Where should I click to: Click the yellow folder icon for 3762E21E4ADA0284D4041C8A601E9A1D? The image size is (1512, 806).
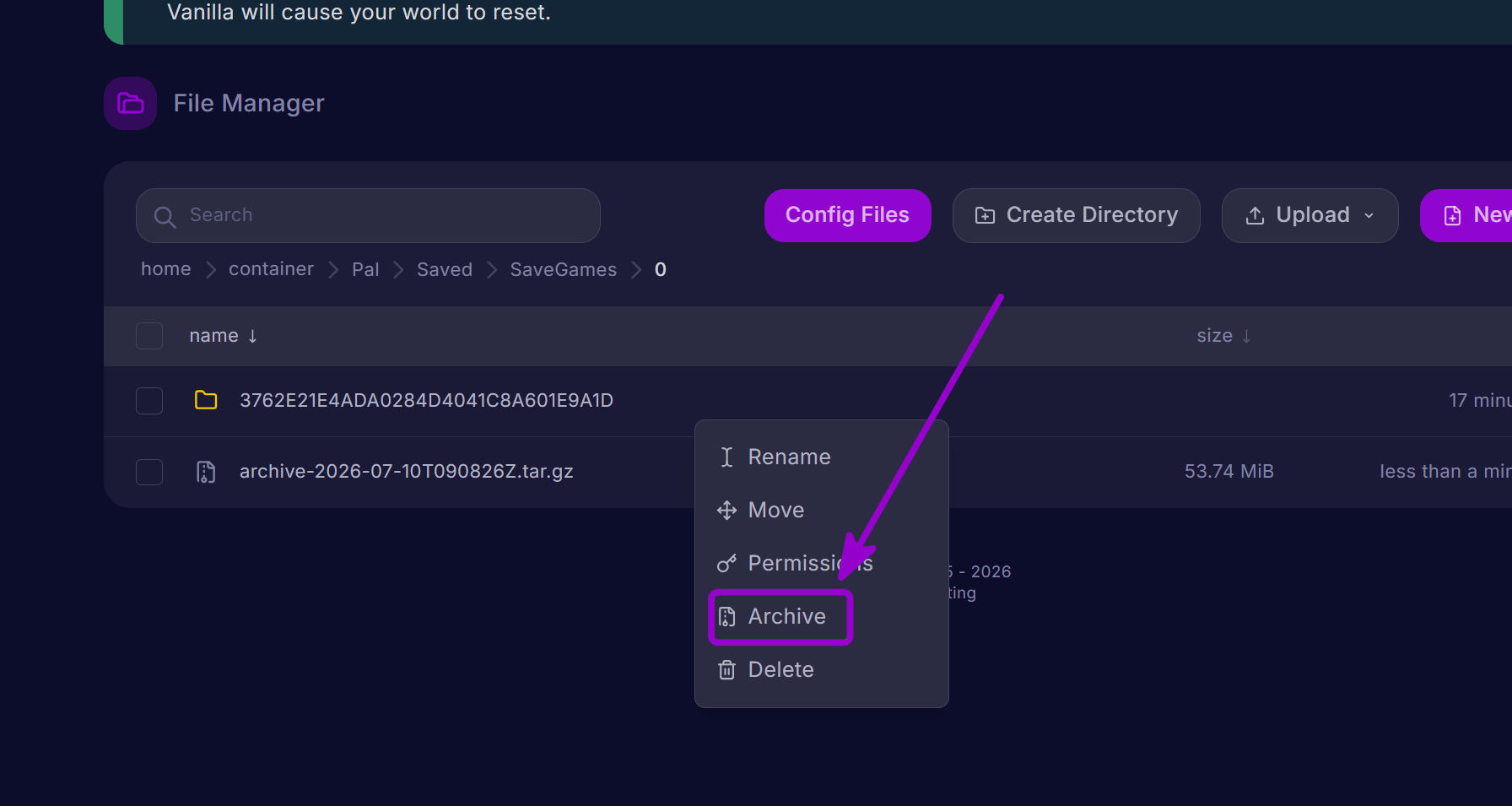point(206,400)
